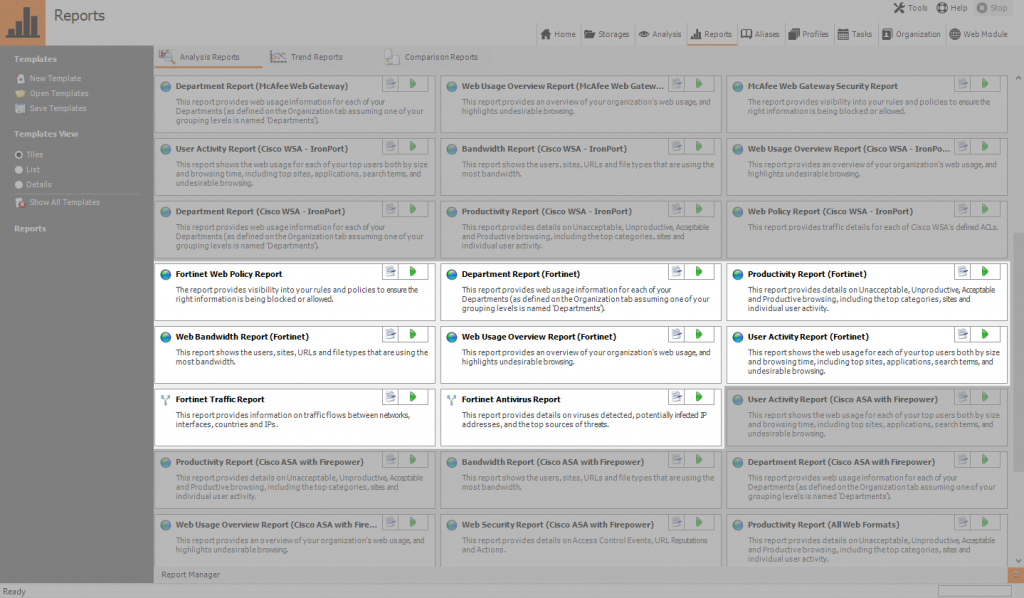1024x598 pixels.
Task: Expand the Reports sidebar section
Action: 30,228
